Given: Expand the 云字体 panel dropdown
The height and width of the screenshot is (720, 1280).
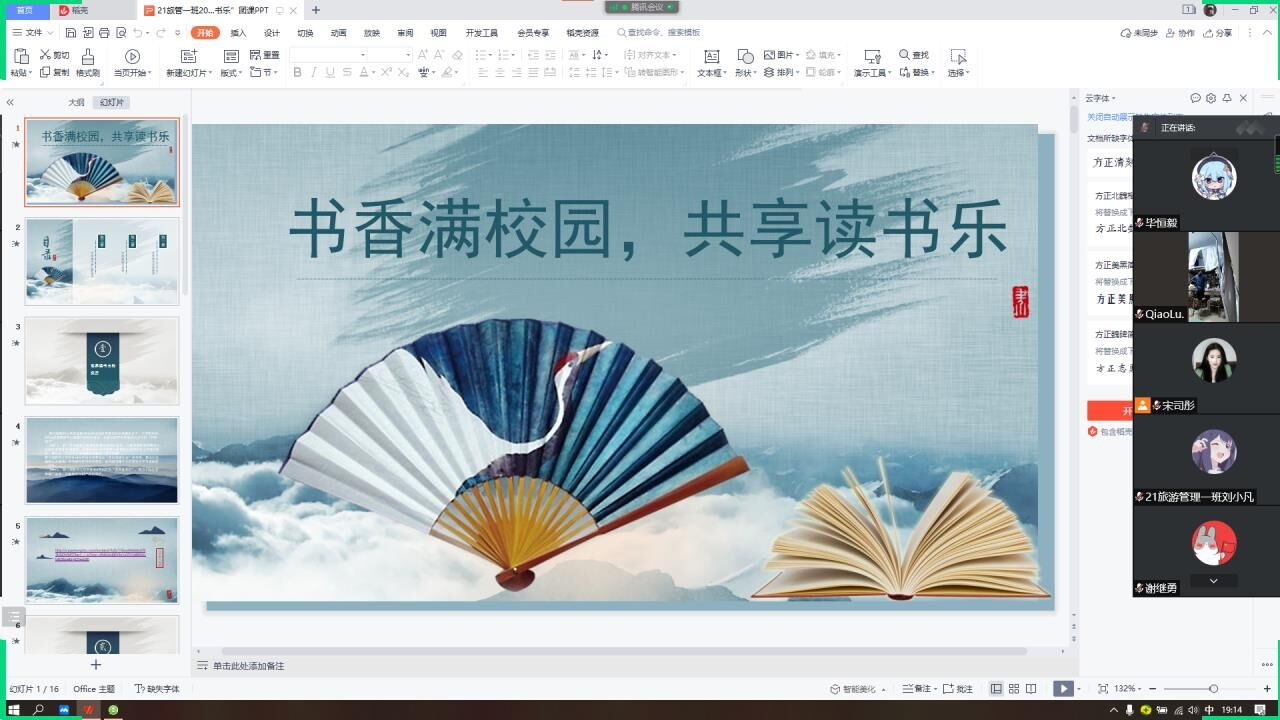Looking at the screenshot, I should pos(1101,98).
